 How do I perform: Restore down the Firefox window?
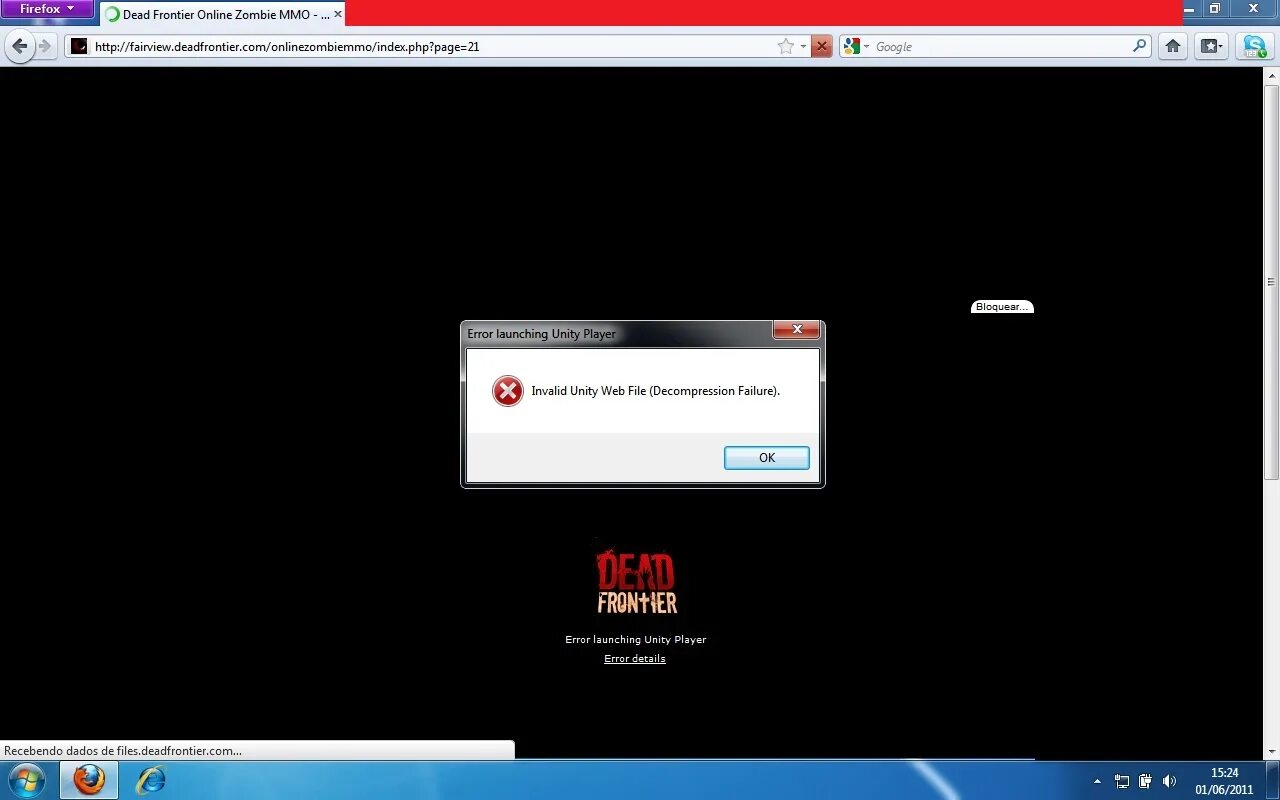click(x=1215, y=8)
